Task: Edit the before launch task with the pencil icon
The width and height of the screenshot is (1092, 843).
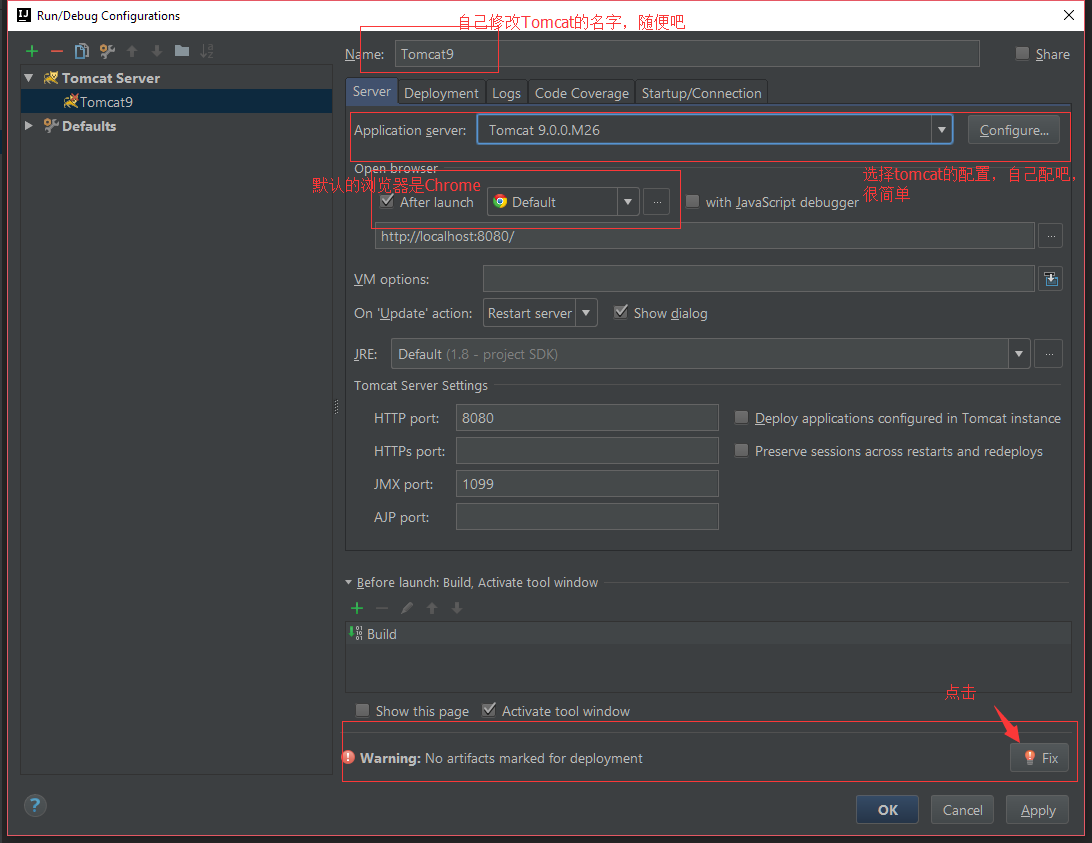Action: pyautogui.click(x=407, y=608)
